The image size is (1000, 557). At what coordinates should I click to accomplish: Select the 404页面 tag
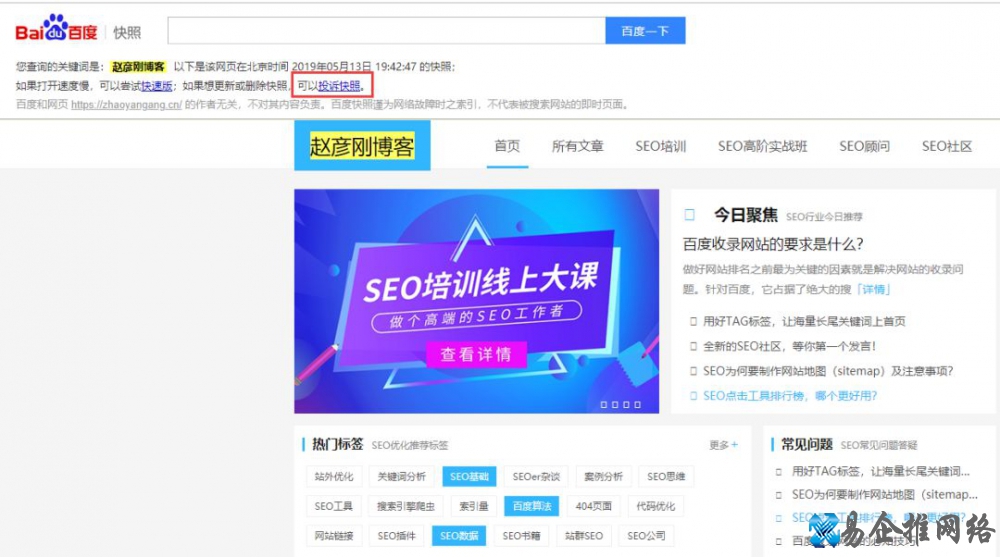click(x=593, y=506)
